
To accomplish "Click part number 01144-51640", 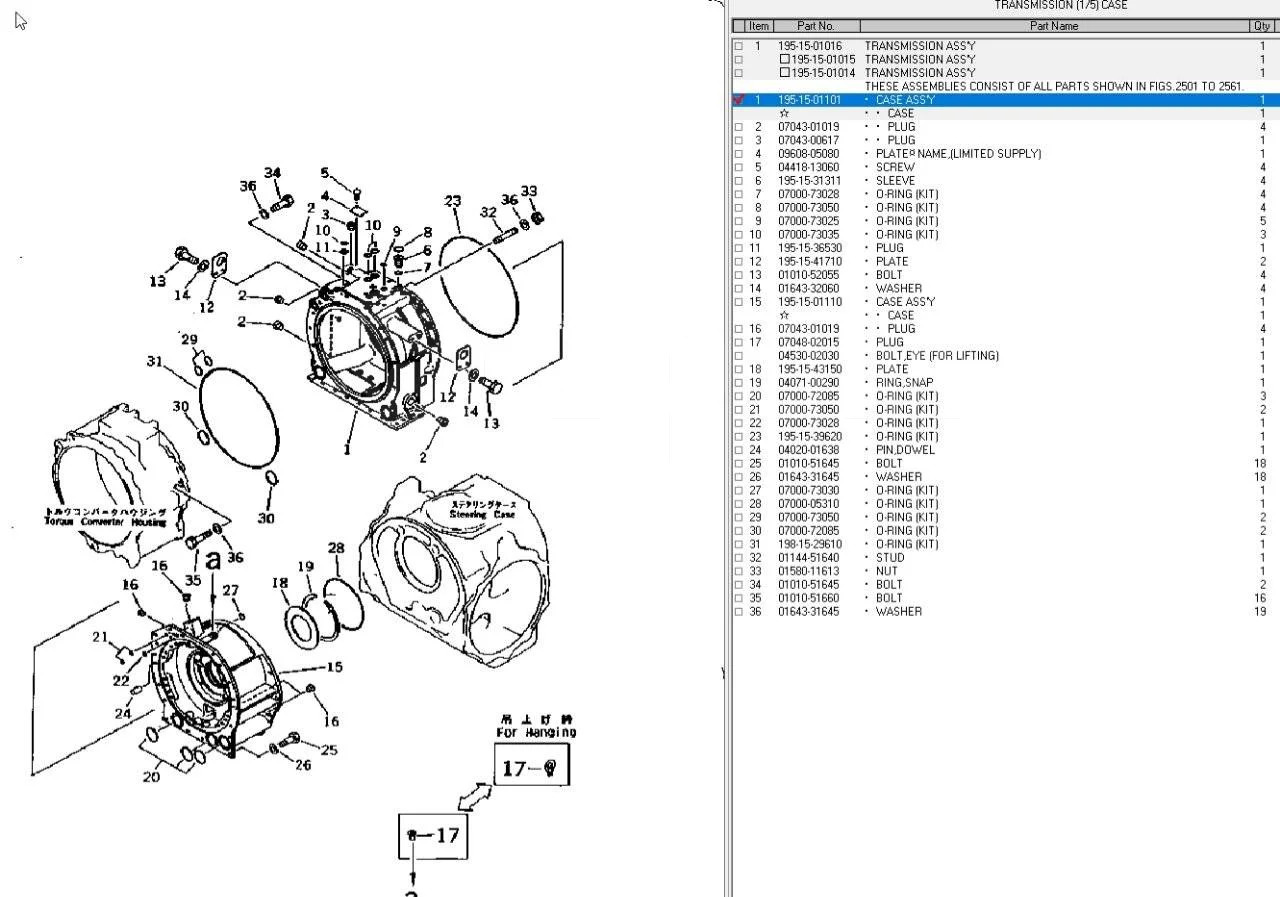I will (x=809, y=558).
